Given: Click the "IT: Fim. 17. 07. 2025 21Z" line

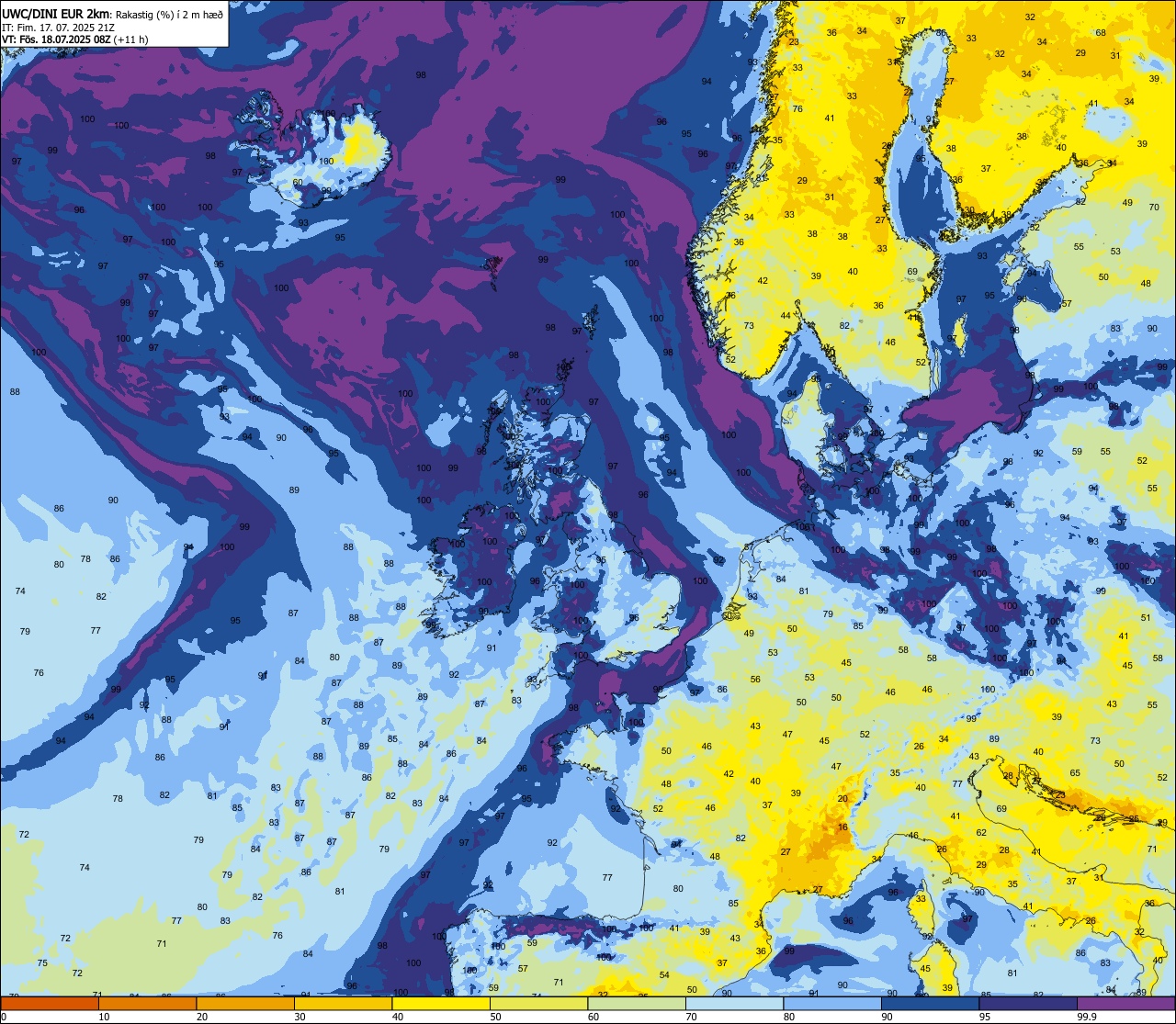Looking at the screenshot, I should [x=57, y=28].
